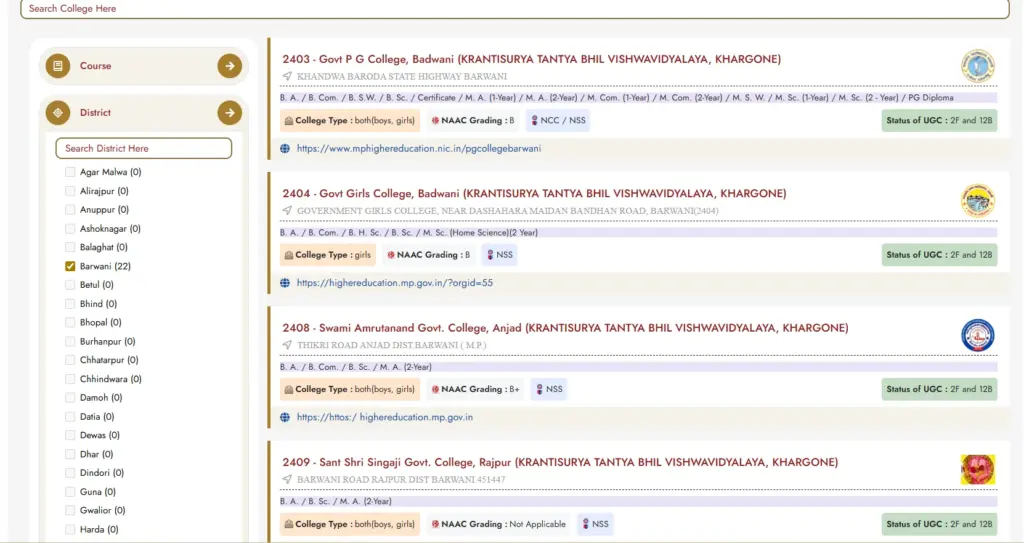Click globe icon beside pgcollegebarwani link
1024x543 pixels.
click(x=285, y=148)
